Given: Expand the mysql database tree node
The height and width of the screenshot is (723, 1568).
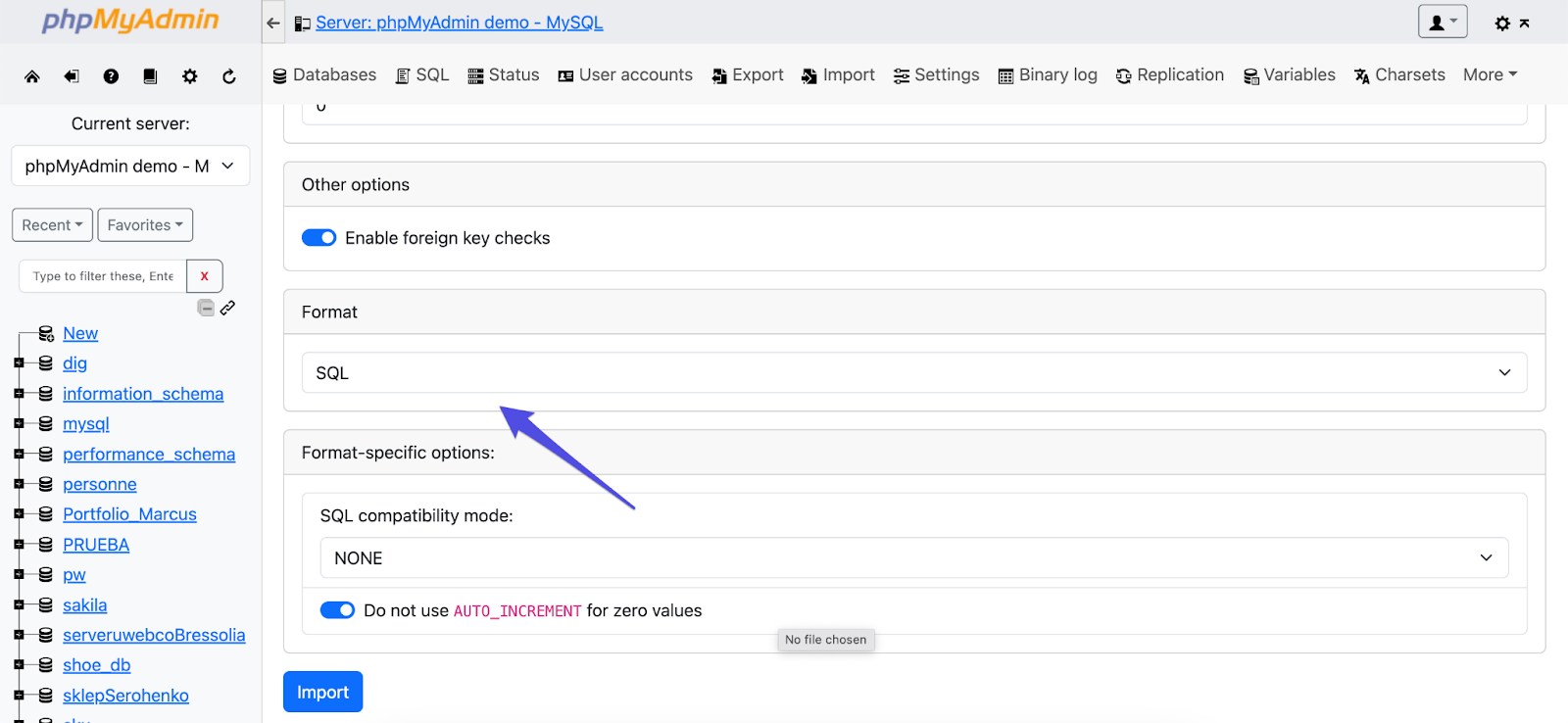Looking at the screenshot, I should [19, 424].
